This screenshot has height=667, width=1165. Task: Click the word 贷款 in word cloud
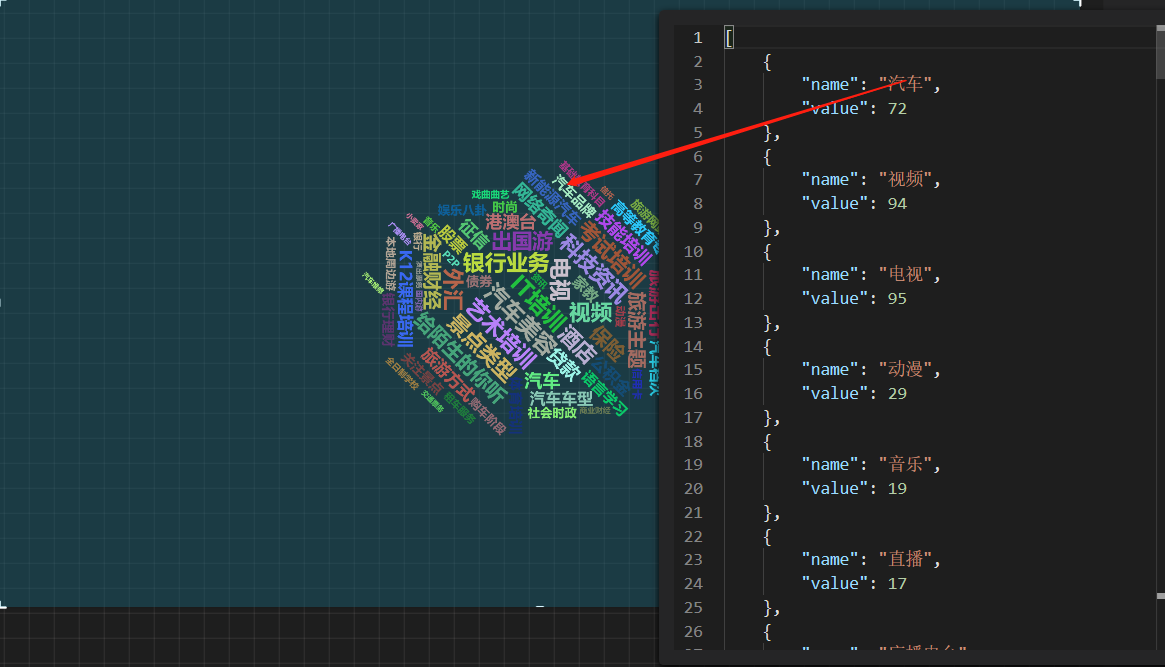562,364
